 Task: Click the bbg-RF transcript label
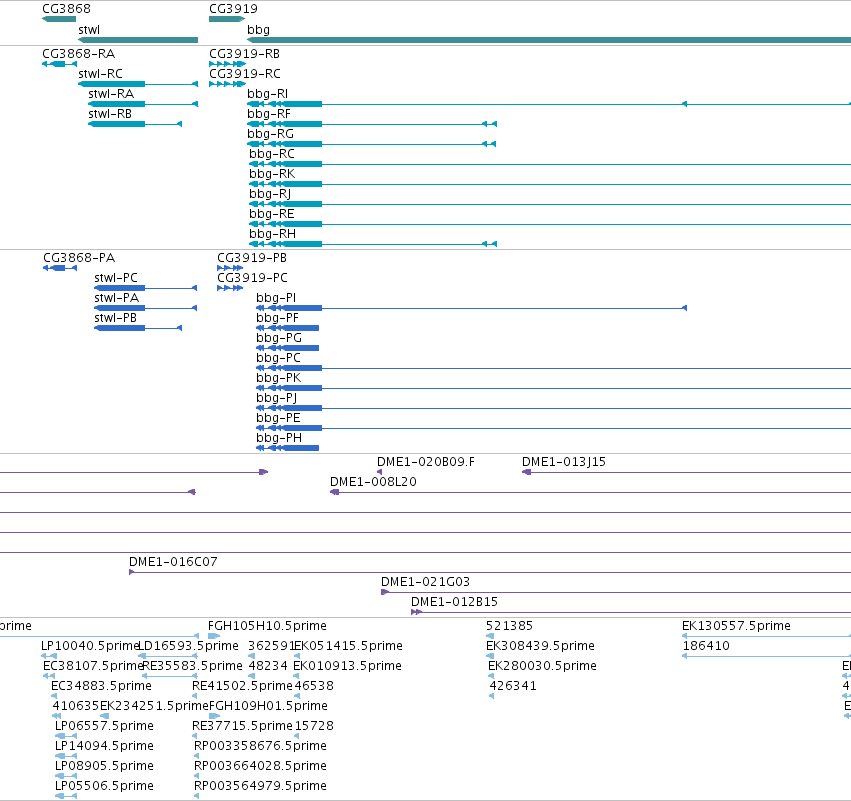(x=269, y=114)
